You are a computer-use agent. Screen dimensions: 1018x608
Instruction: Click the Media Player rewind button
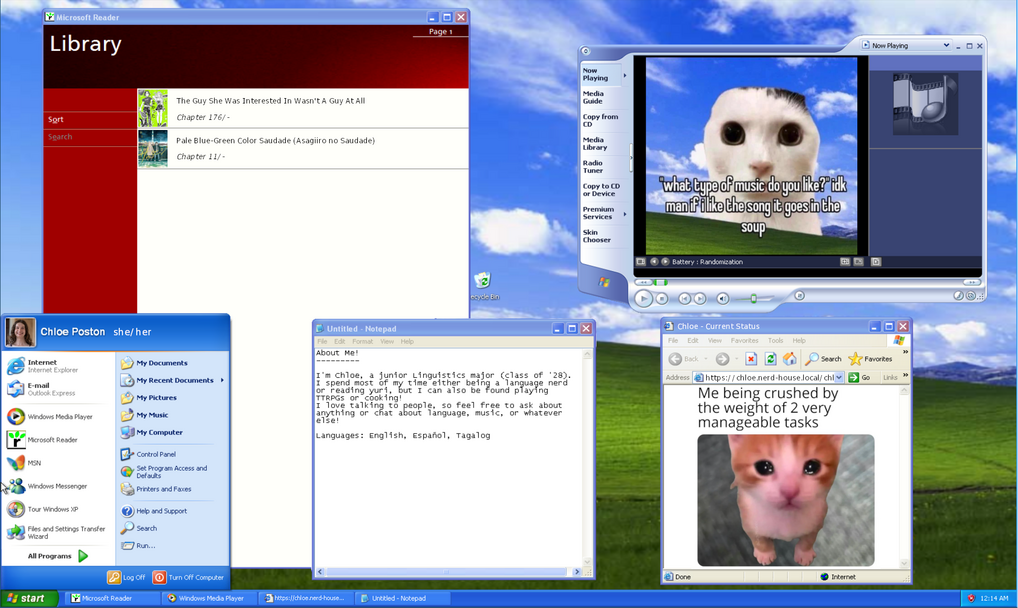[x=643, y=283]
